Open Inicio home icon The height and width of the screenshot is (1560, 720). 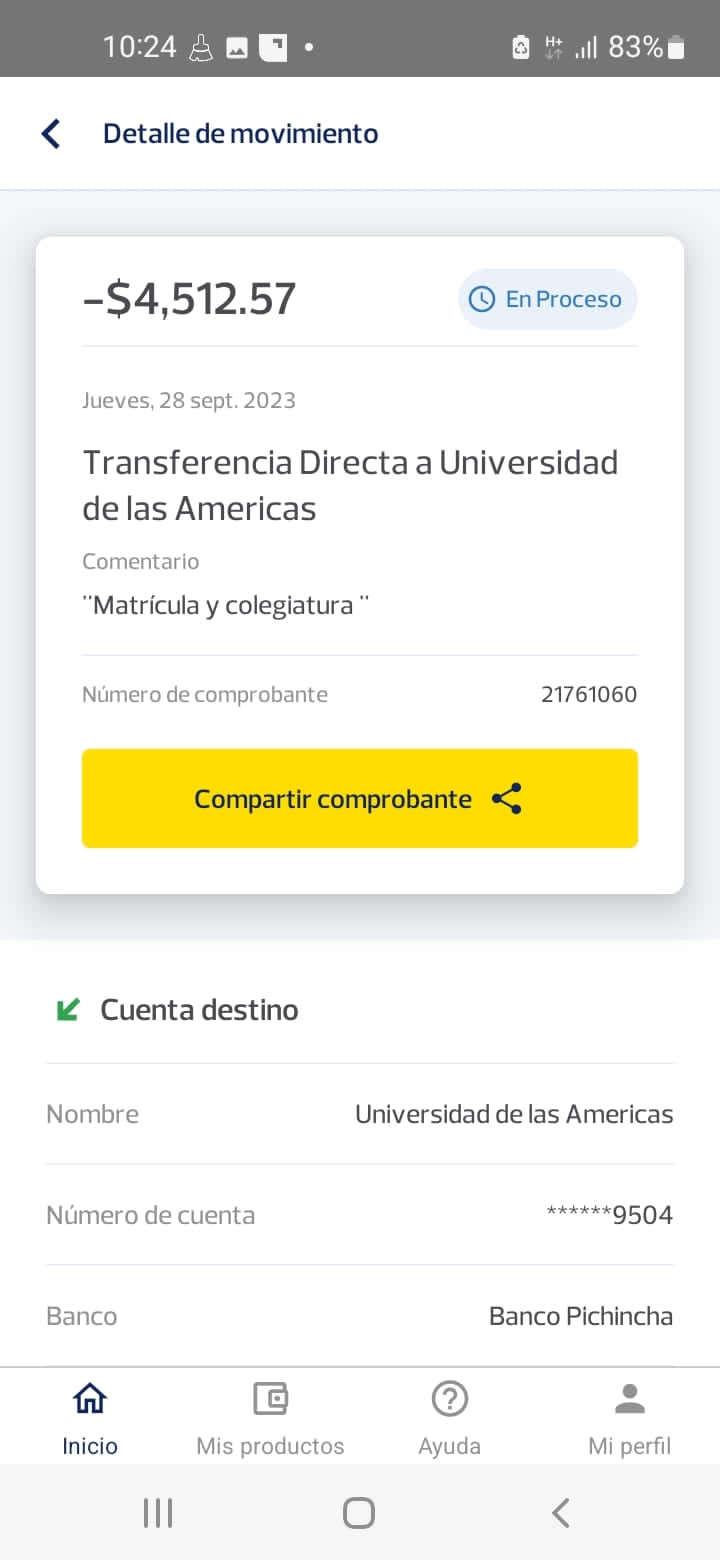coord(90,1398)
